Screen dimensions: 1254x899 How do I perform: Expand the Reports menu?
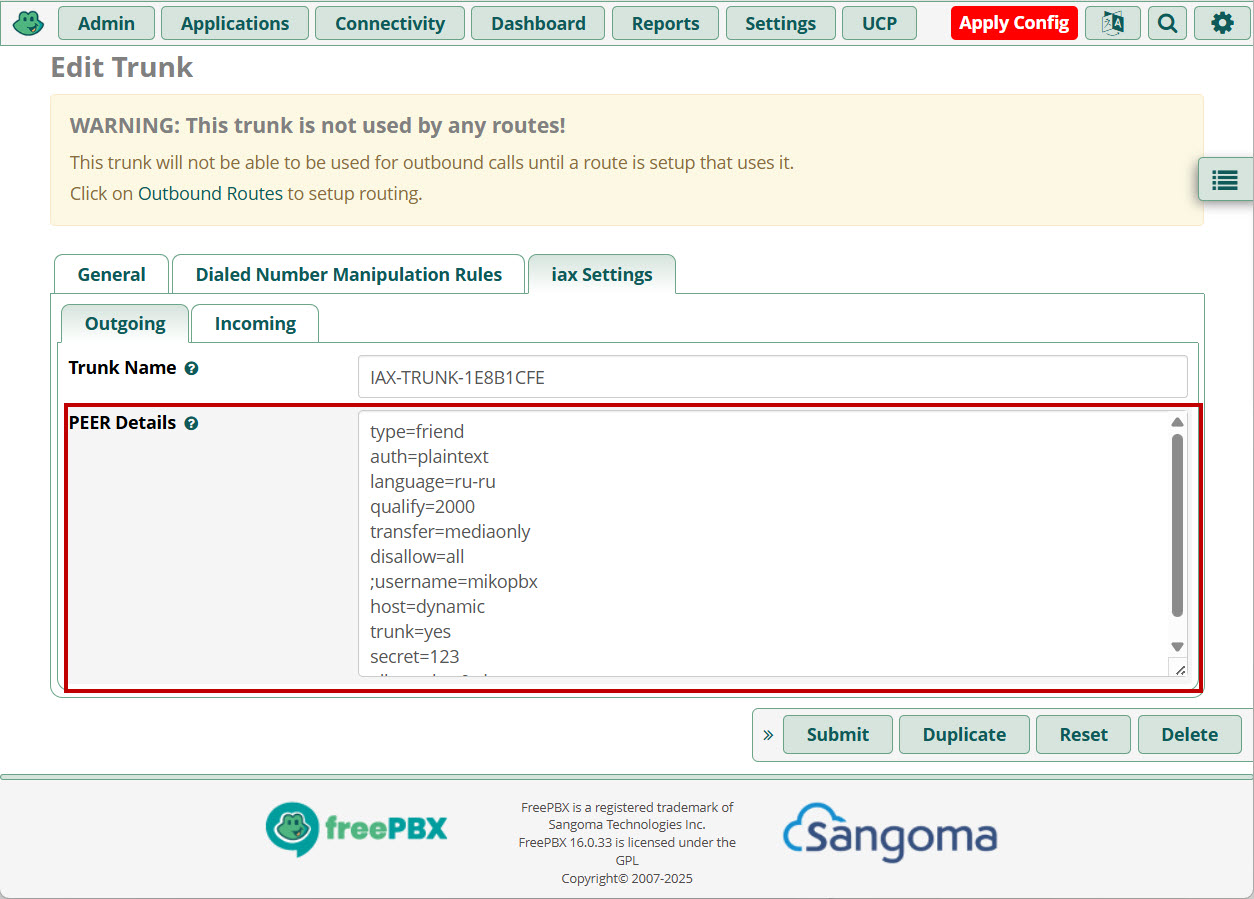coord(665,23)
